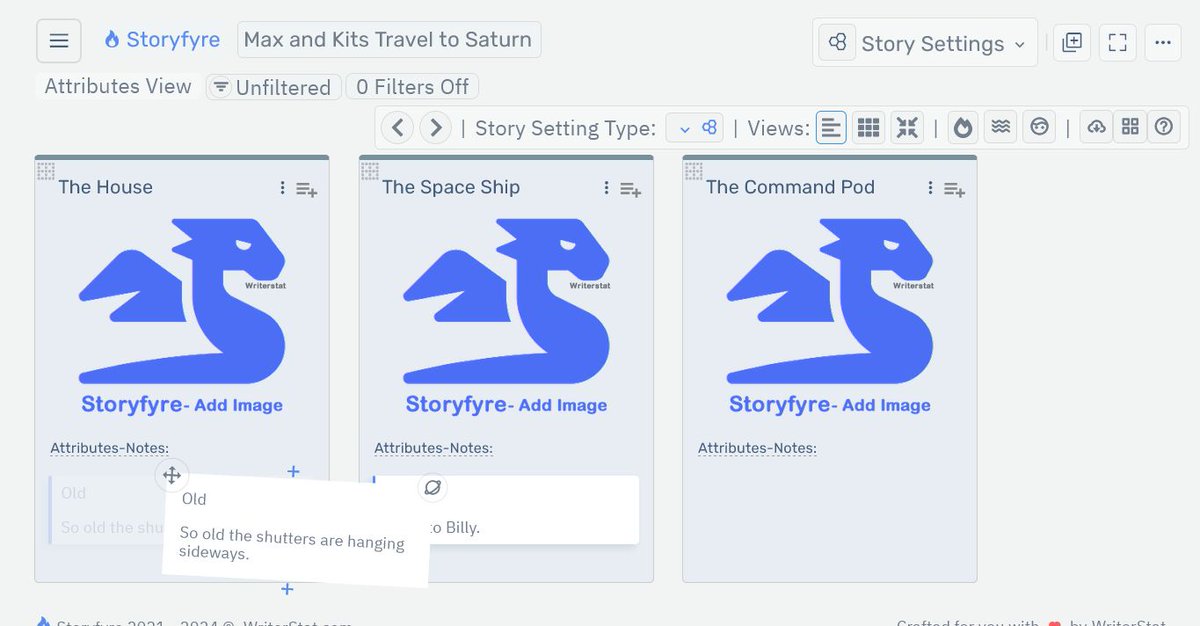Viewport: 1200px width, 626px height.
Task: Open The Command Pod card's three-dot menu
Action: click(x=931, y=188)
